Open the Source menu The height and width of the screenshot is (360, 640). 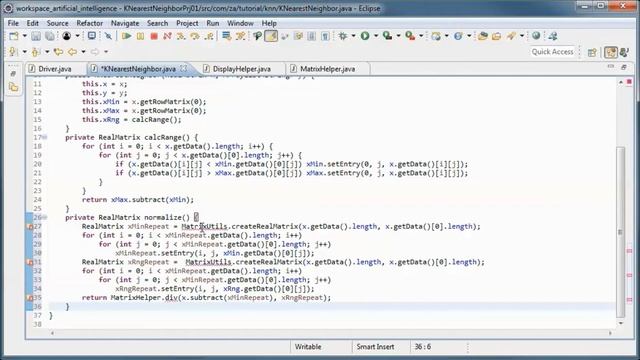tap(58, 23)
